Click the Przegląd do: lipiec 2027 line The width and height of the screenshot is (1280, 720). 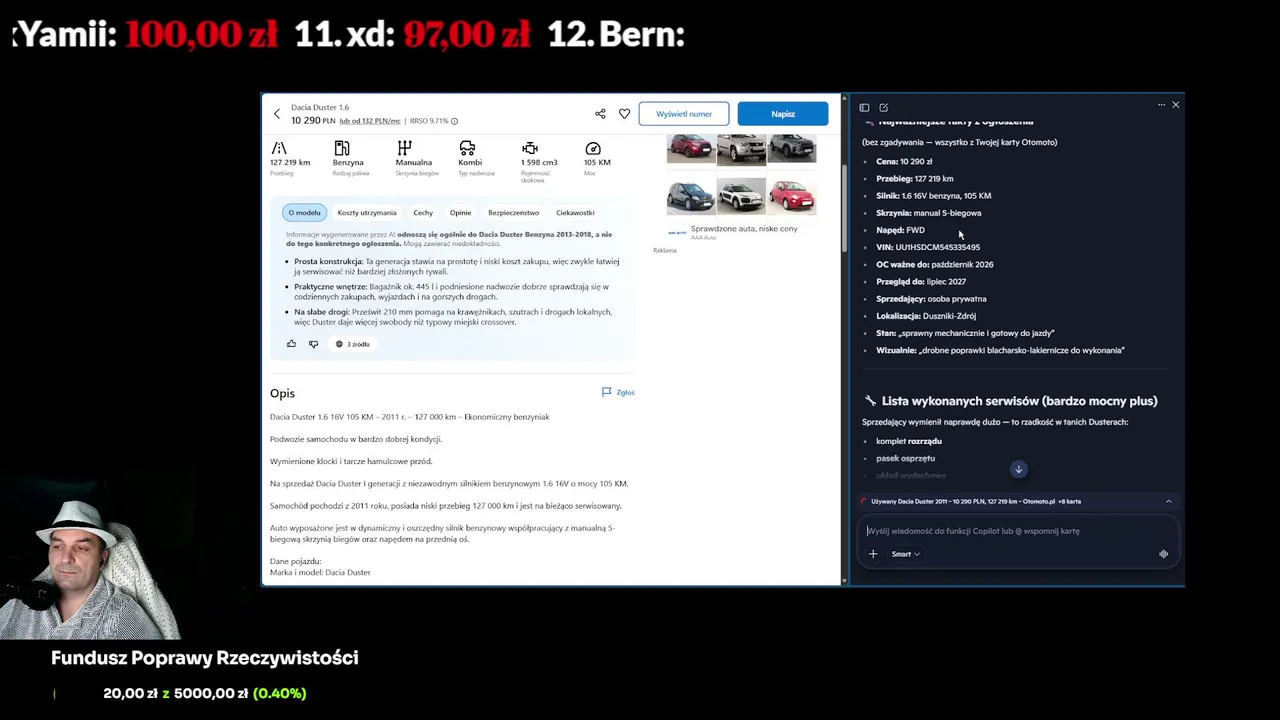click(x=921, y=282)
